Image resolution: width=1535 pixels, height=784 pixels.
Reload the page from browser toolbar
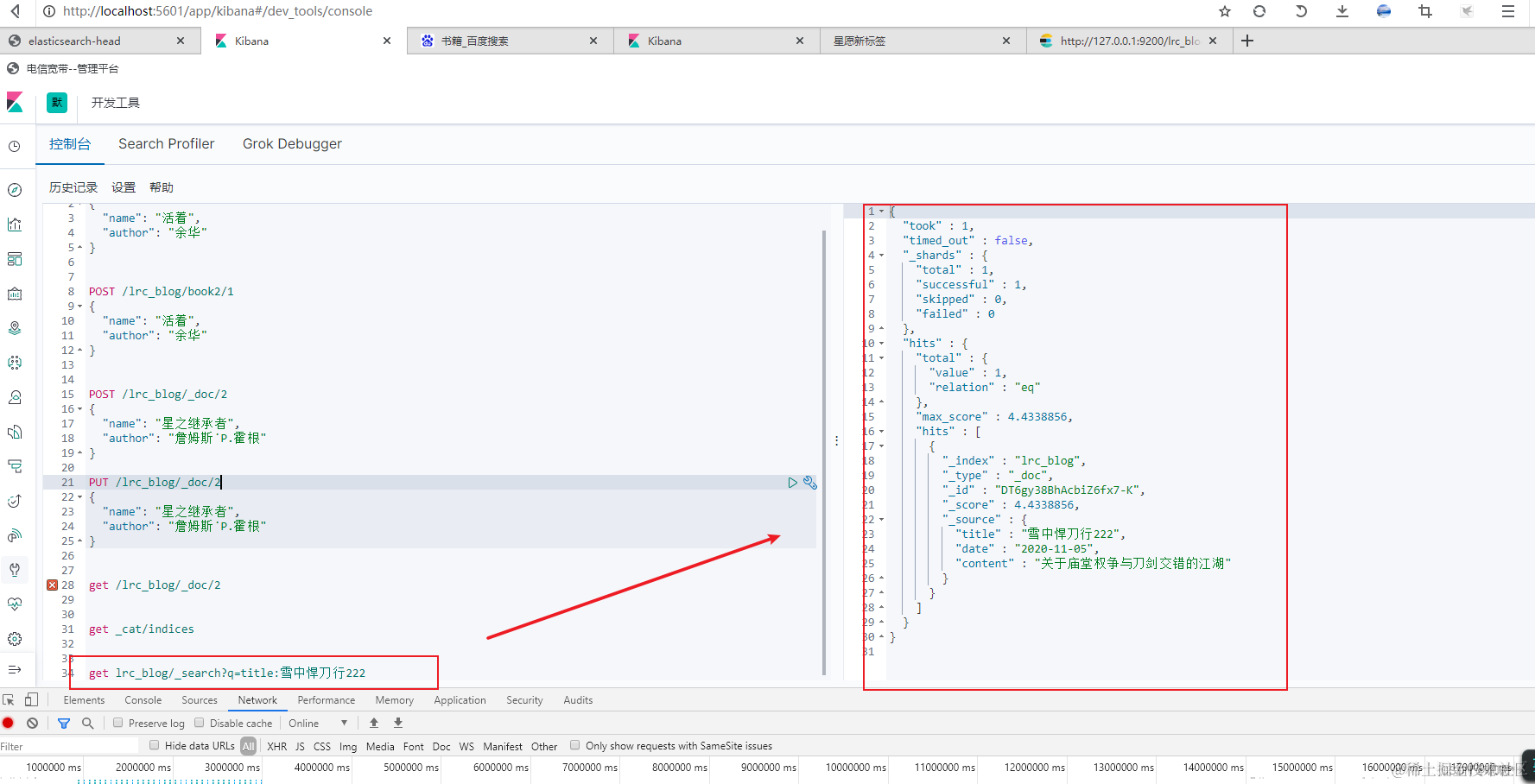click(x=1259, y=11)
